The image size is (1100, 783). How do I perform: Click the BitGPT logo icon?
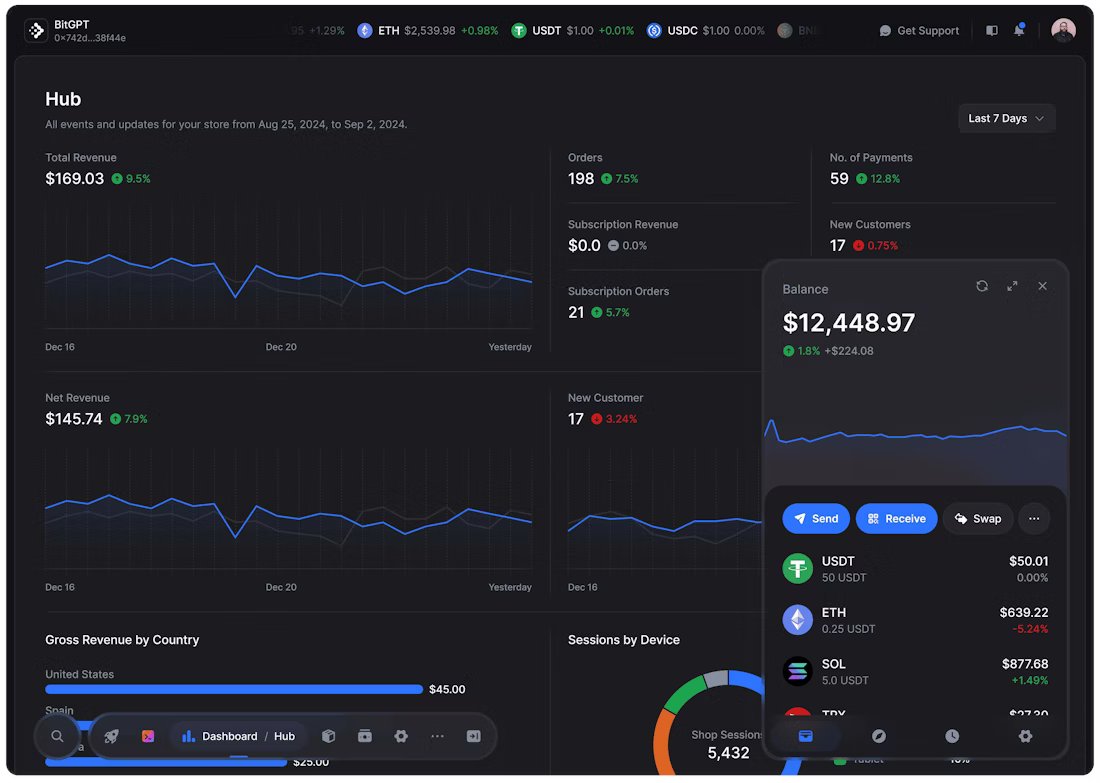click(x=36, y=31)
